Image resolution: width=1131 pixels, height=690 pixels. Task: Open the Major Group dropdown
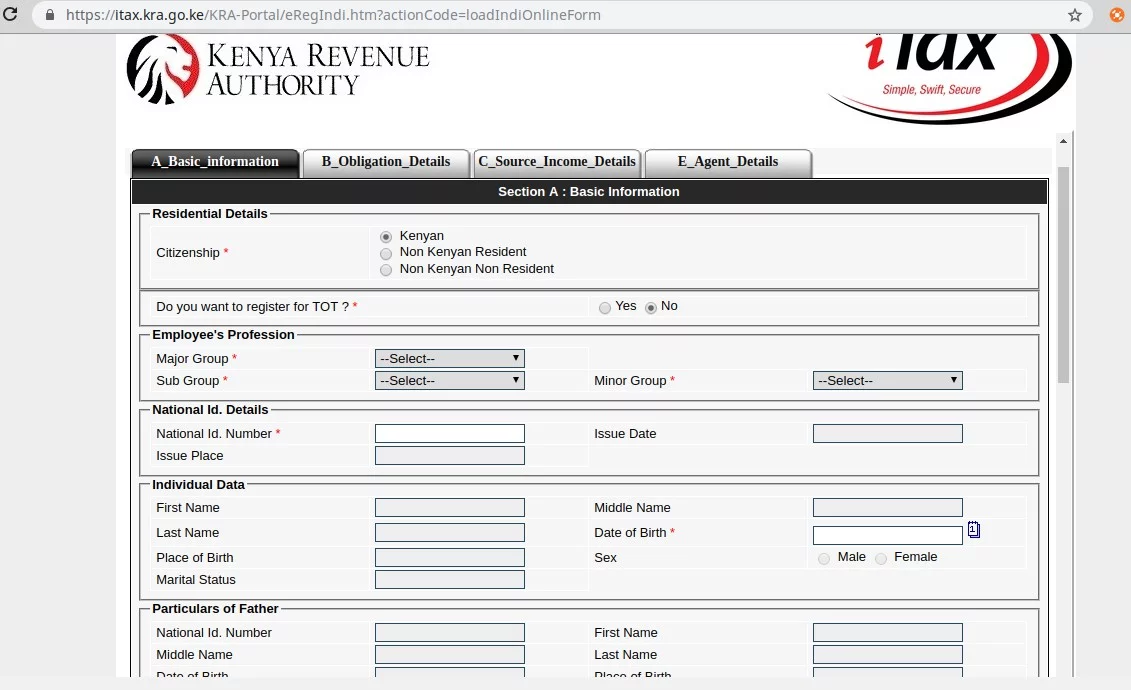point(449,358)
